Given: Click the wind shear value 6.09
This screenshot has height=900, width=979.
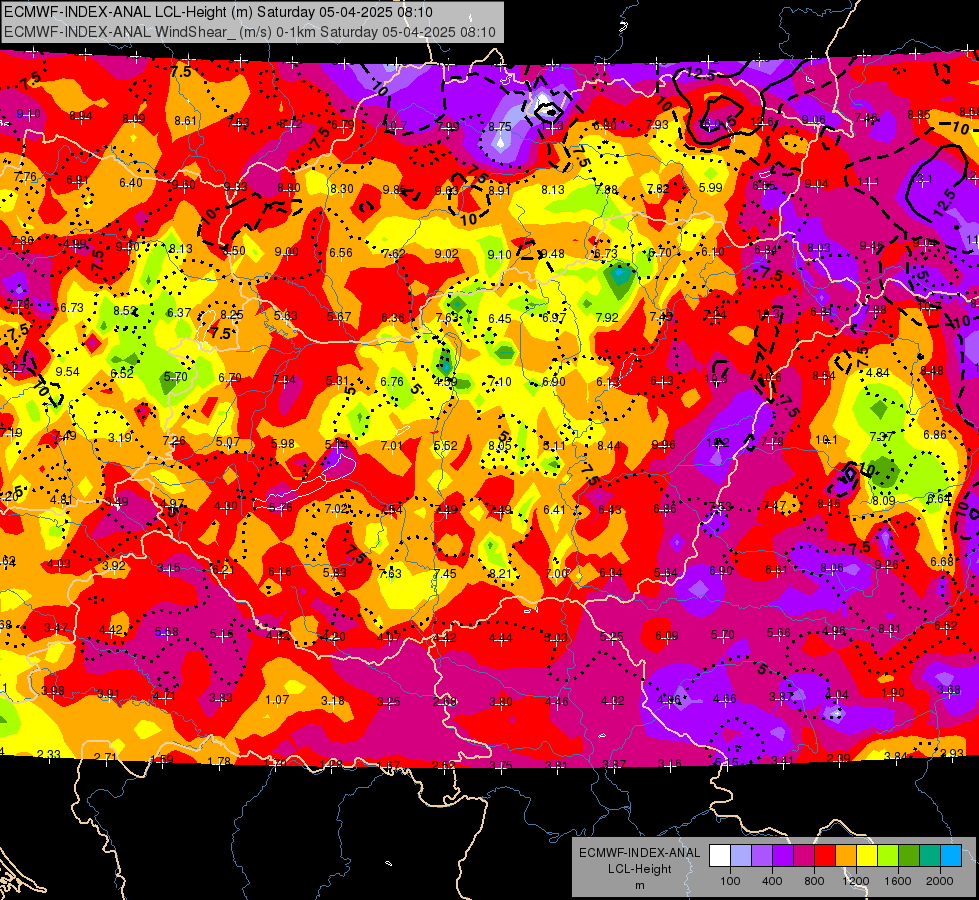Looking at the screenshot, I should pos(667,635).
